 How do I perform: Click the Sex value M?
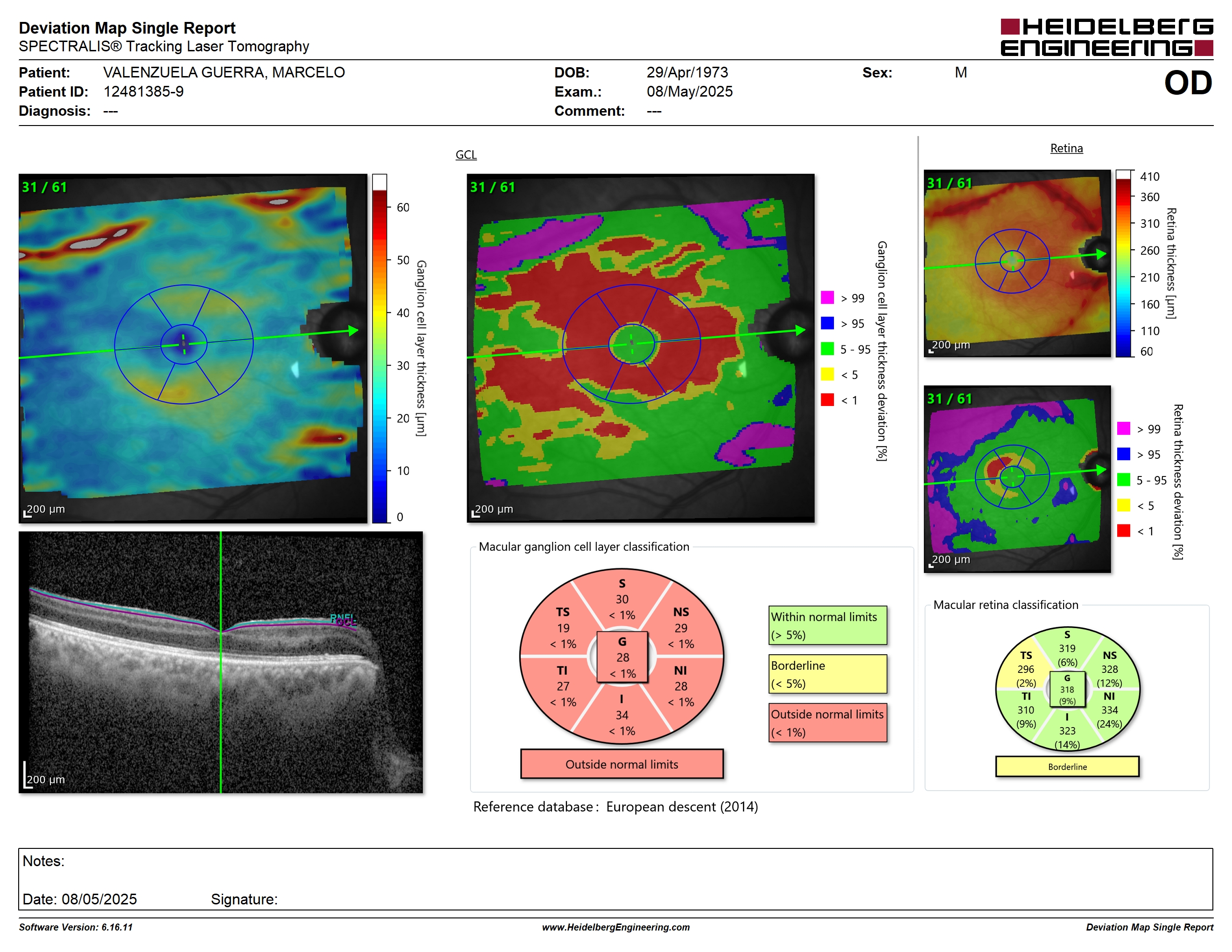pos(961,73)
